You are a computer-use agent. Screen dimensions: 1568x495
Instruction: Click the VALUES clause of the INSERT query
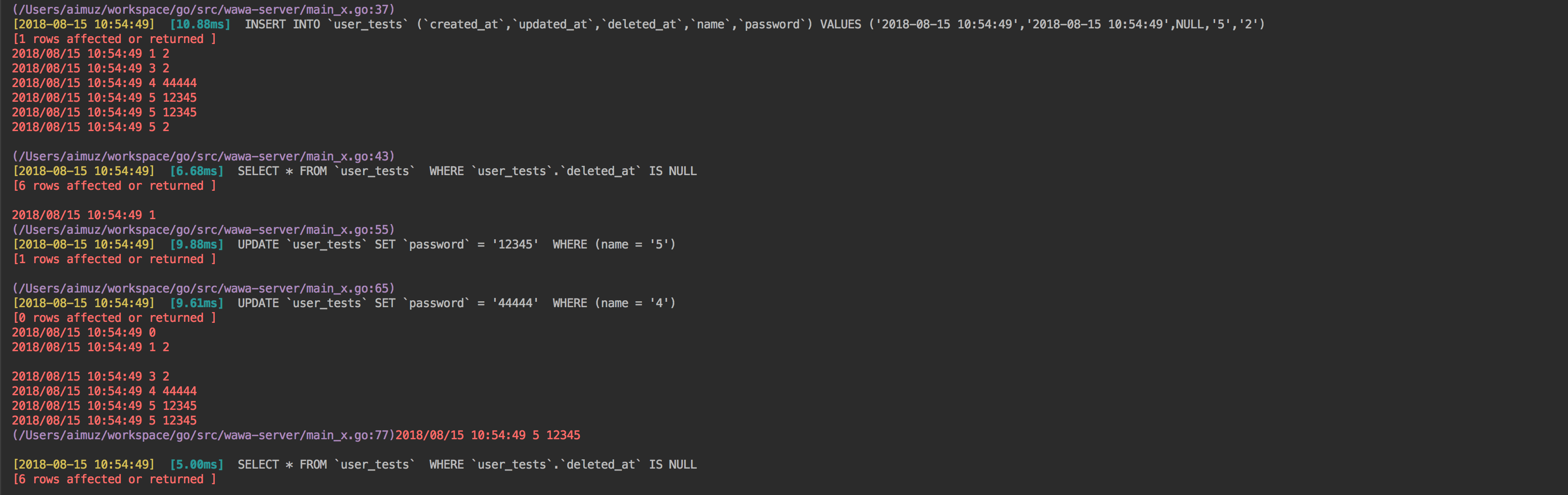coord(1041,24)
